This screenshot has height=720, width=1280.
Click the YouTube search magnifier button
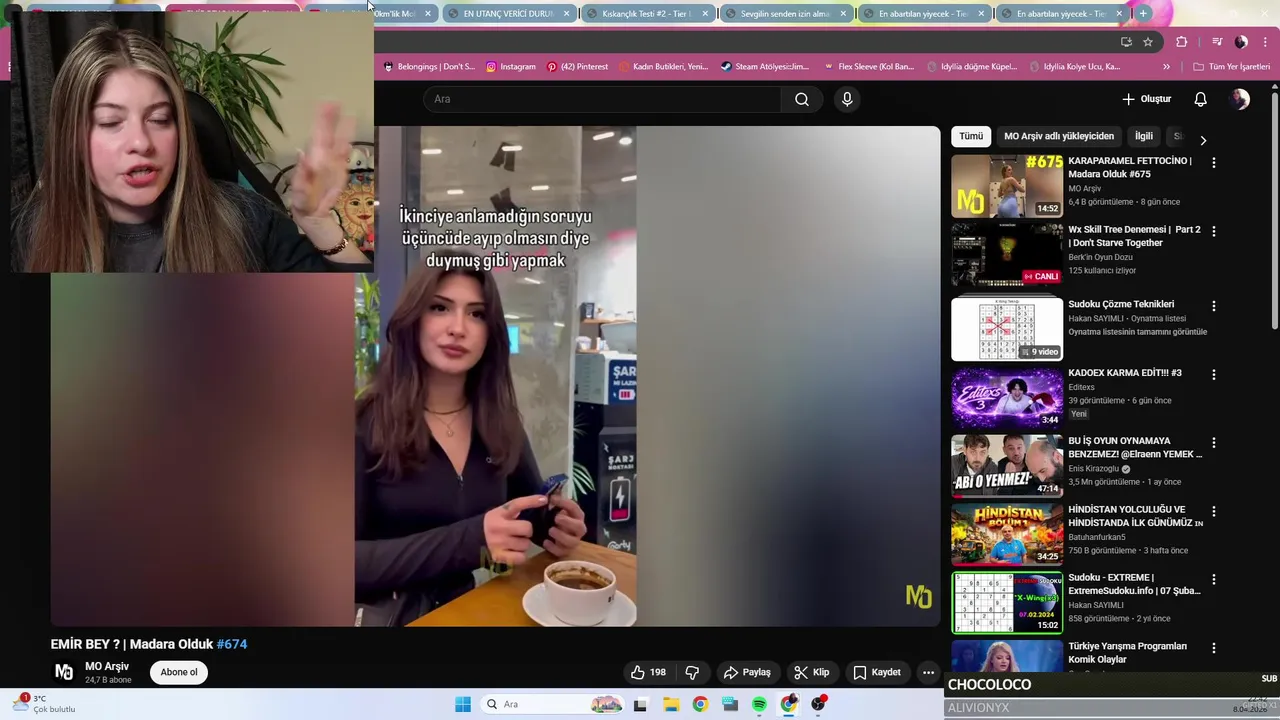[802, 99]
